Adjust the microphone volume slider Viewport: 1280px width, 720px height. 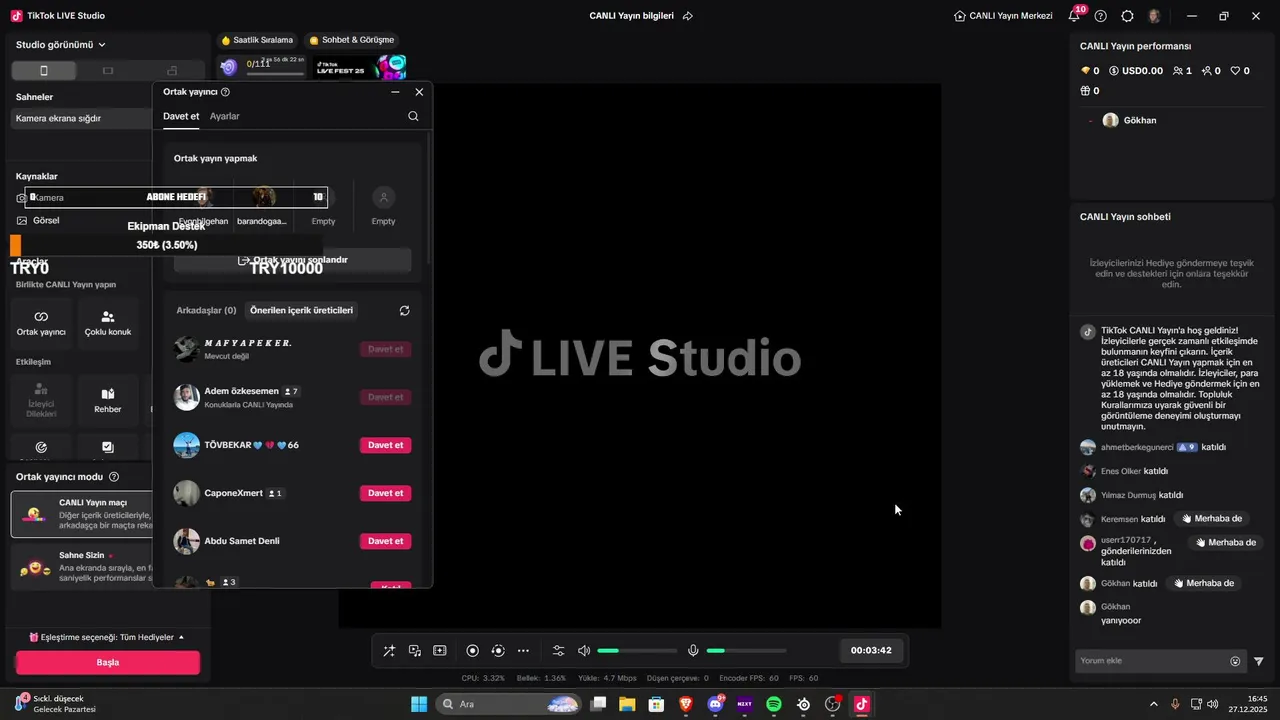coord(746,651)
